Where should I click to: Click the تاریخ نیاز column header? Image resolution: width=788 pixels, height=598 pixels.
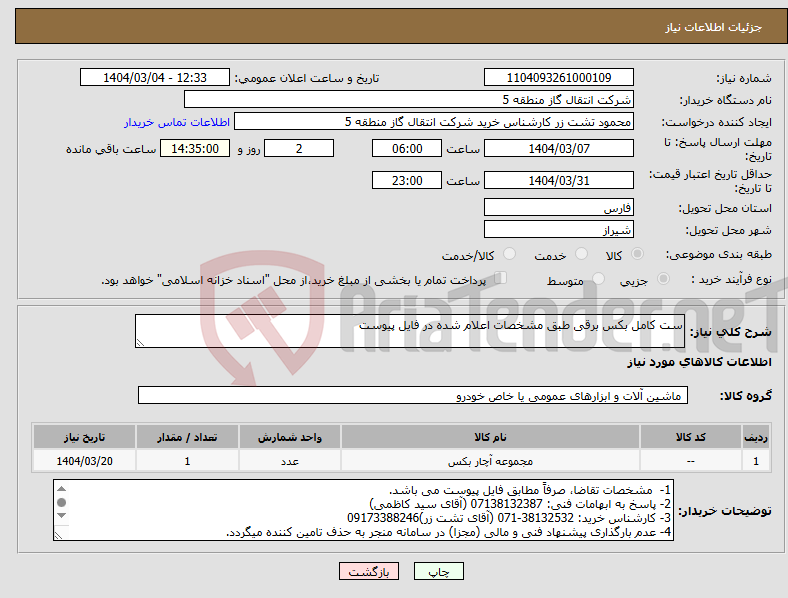pyautogui.click(x=84, y=437)
